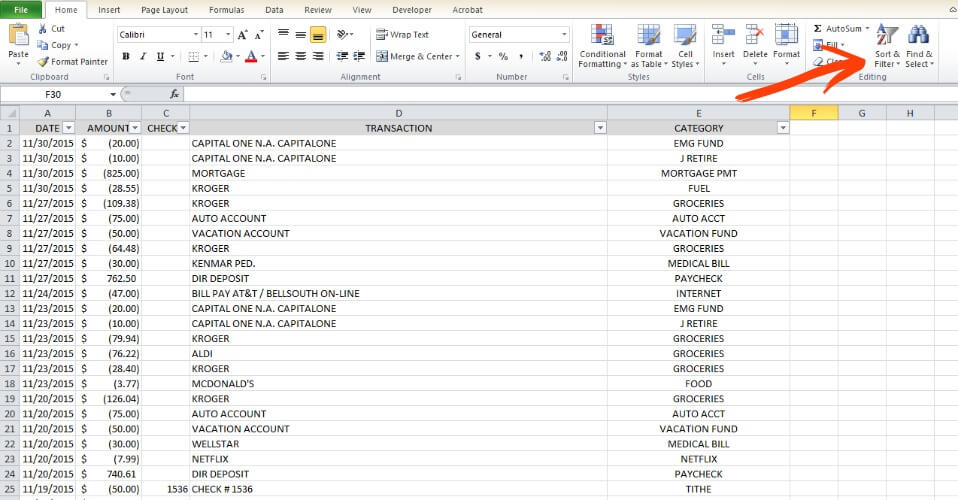Open Sort & Filter menu
The width and height of the screenshot is (958, 500).
887,46
